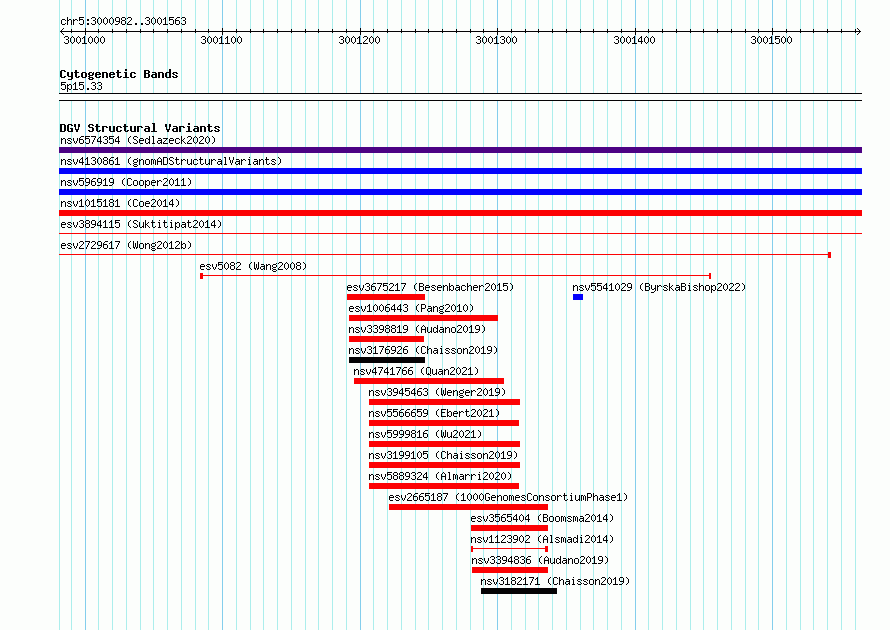
Task: Select nsv5999816 (Wu2021) label
Action: pos(425,434)
